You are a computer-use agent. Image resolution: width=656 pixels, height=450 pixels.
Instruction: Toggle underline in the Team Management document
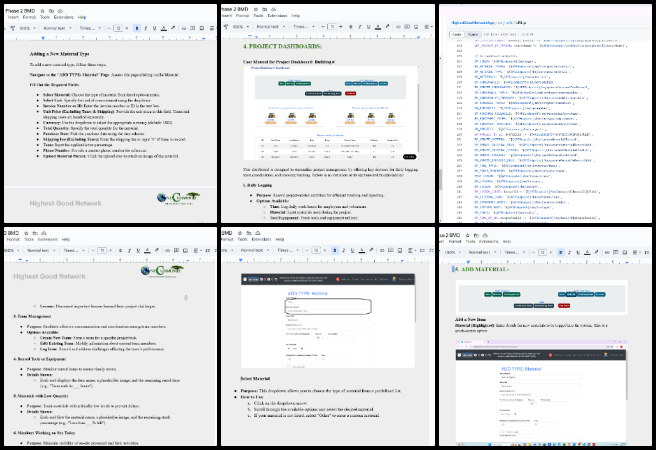tap(138, 251)
